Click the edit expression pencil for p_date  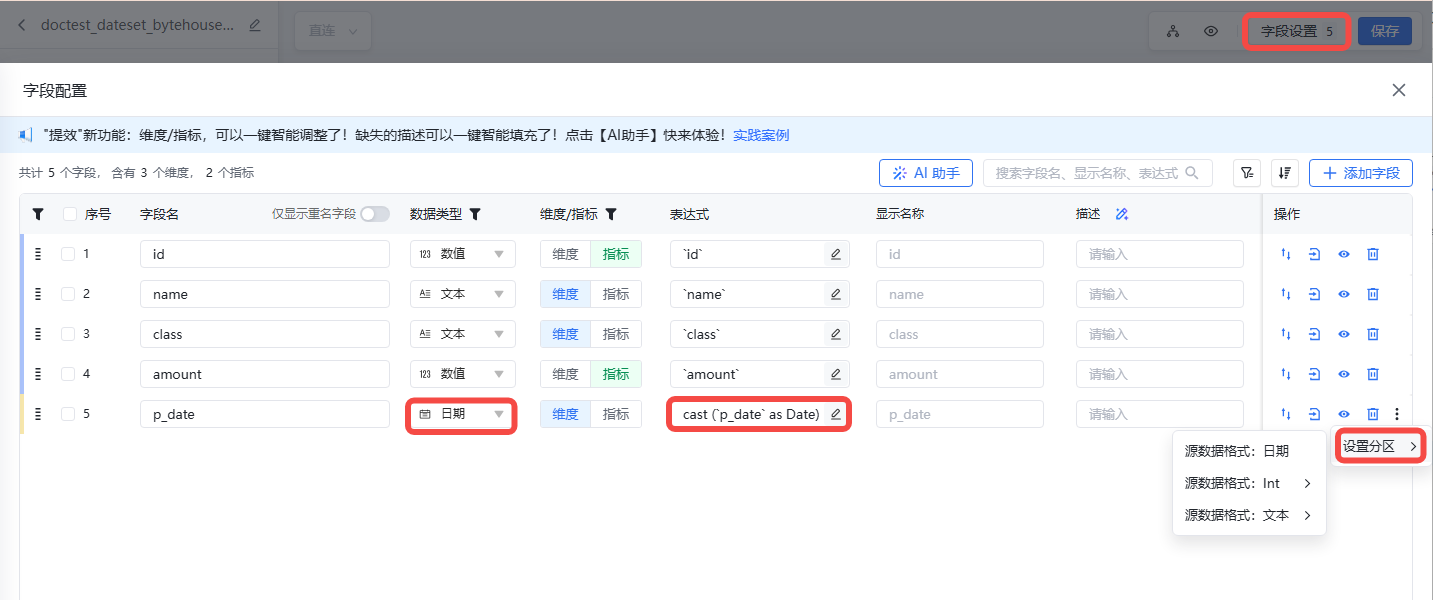pyautogui.click(x=836, y=414)
